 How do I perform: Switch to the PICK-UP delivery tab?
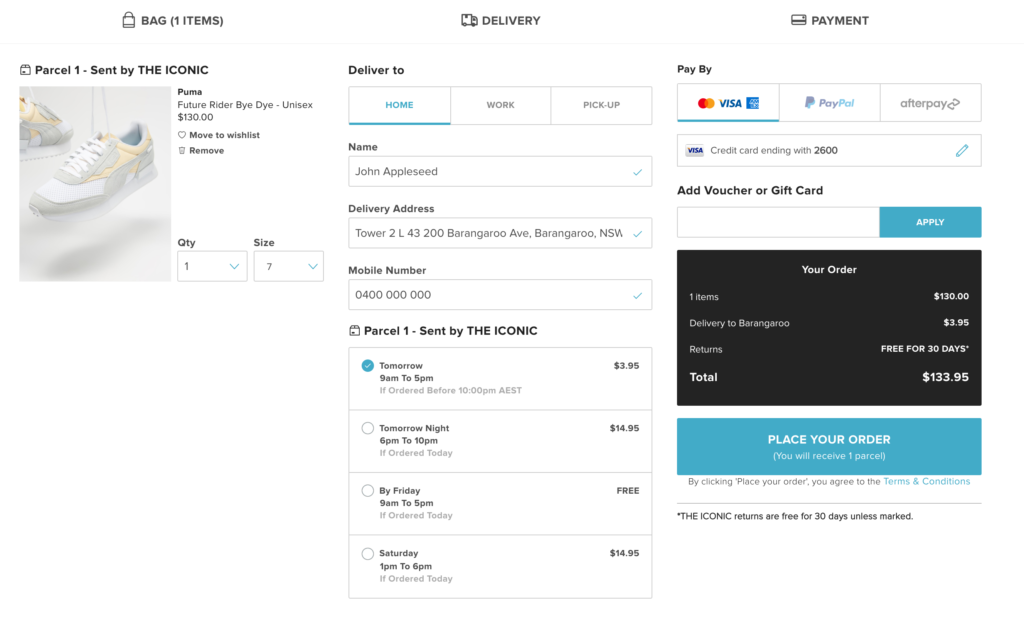[601, 105]
